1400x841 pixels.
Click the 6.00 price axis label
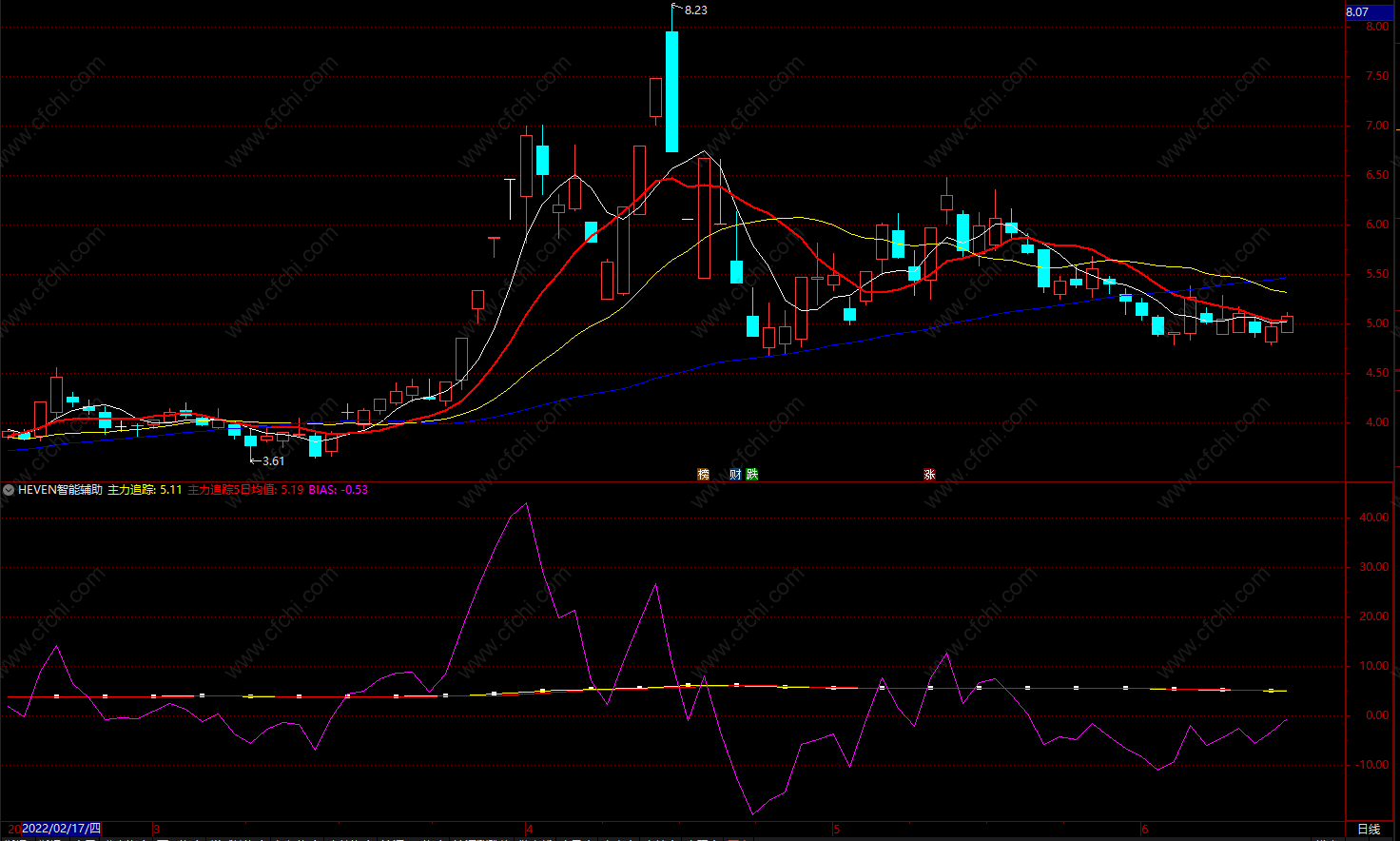point(1377,225)
